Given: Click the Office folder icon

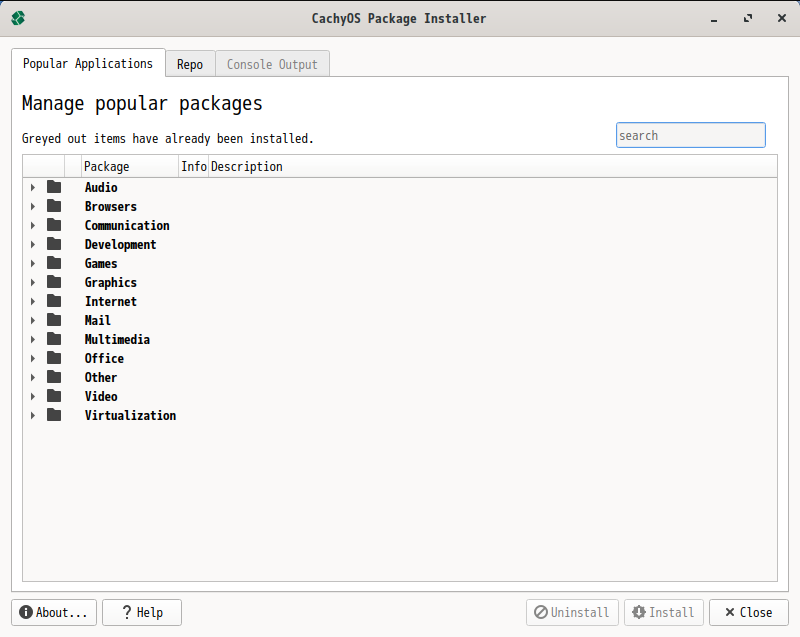Looking at the screenshot, I should [x=54, y=358].
